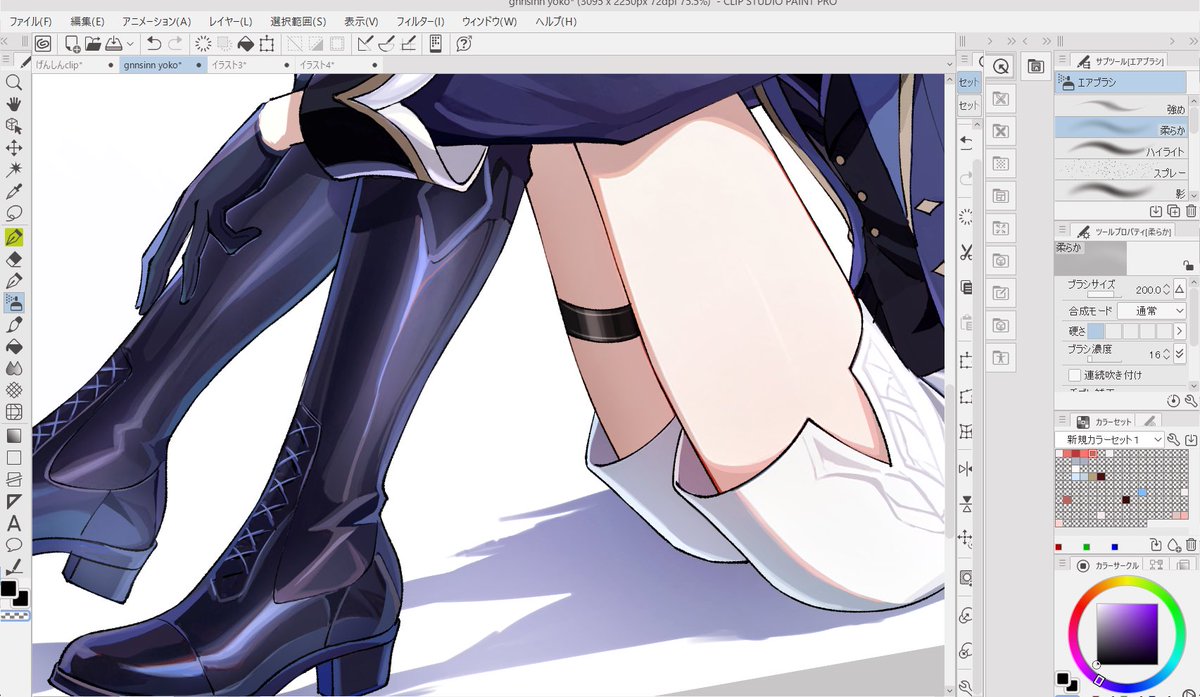1200x697 pixels.
Task: Clear canvas with spinner icon
Action: pyautogui.click(x=203, y=43)
